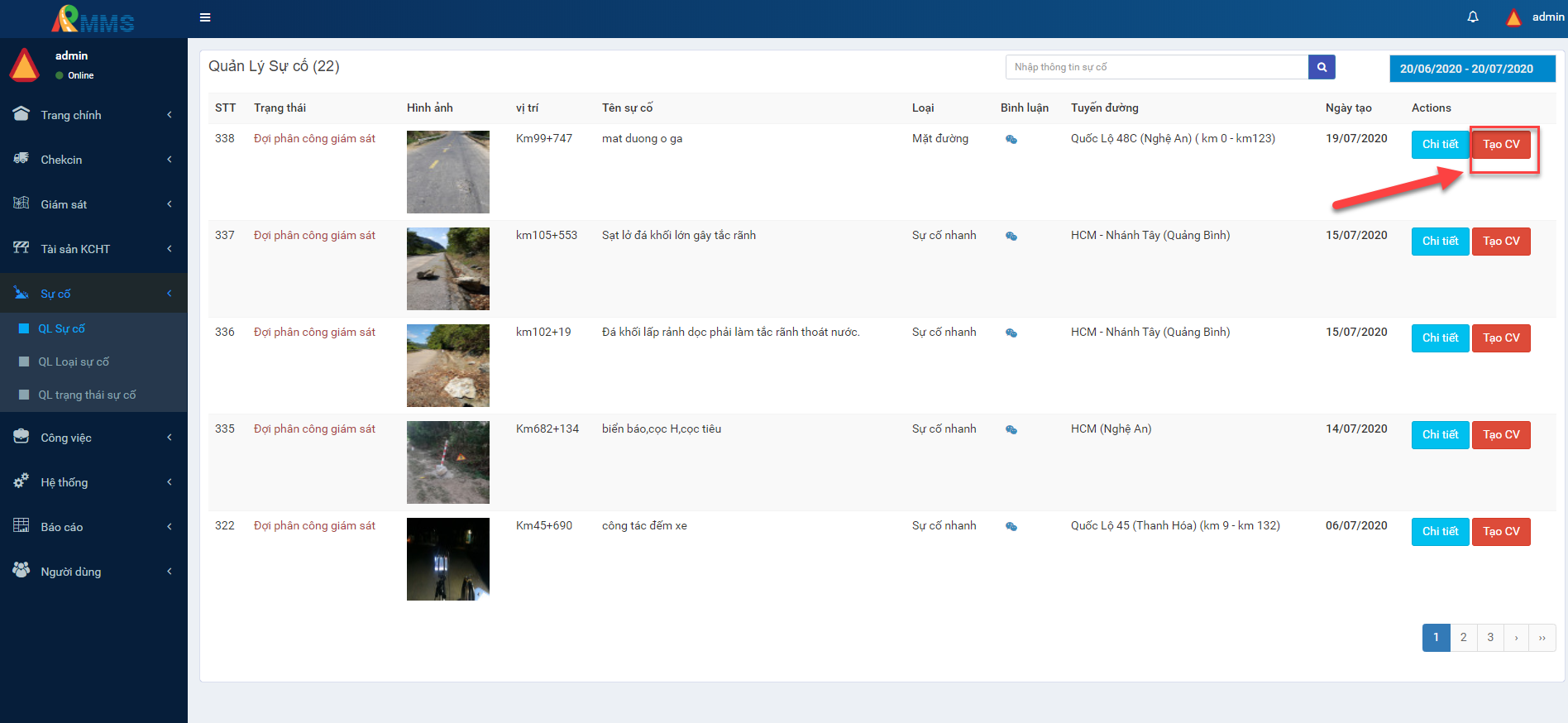Image resolution: width=1568 pixels, height=723 pixels.
Task: Click the Báo cáo table icon
Action: click(22, 526)
